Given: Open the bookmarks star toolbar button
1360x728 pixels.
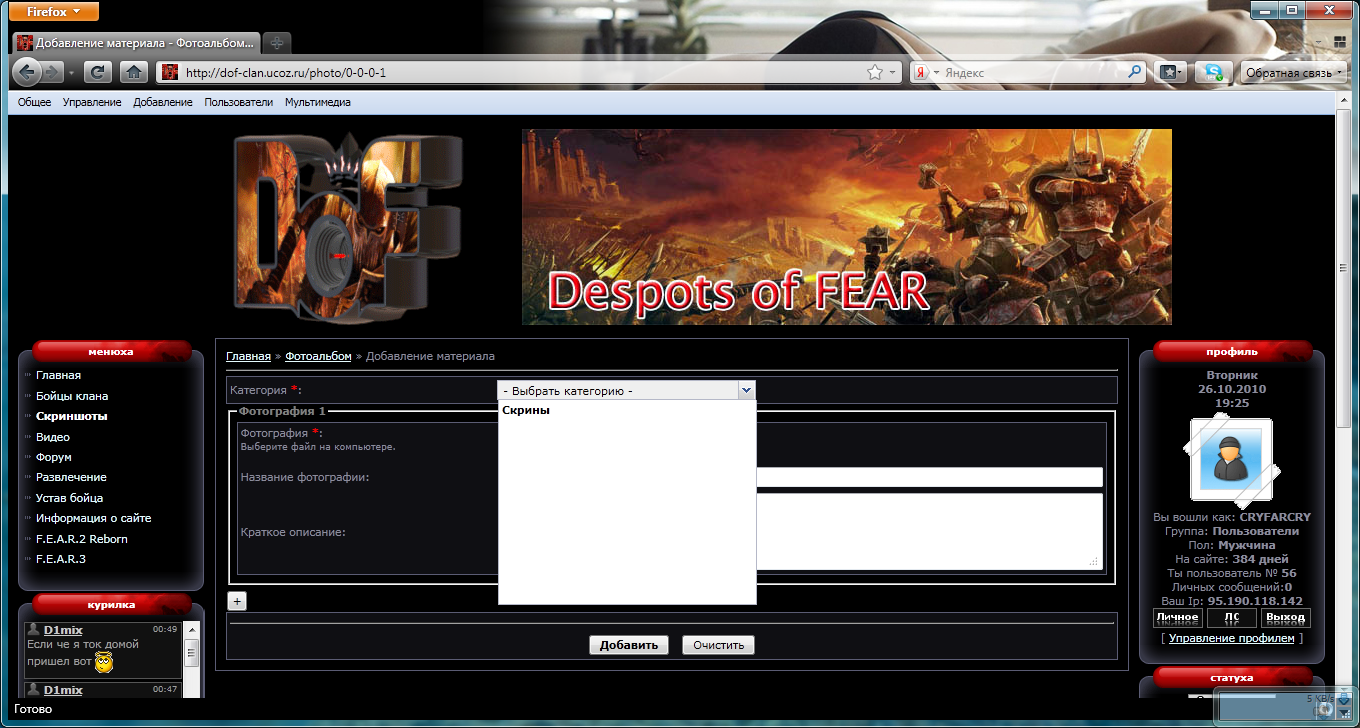Looking at the screenshot, I should 1169,72.
